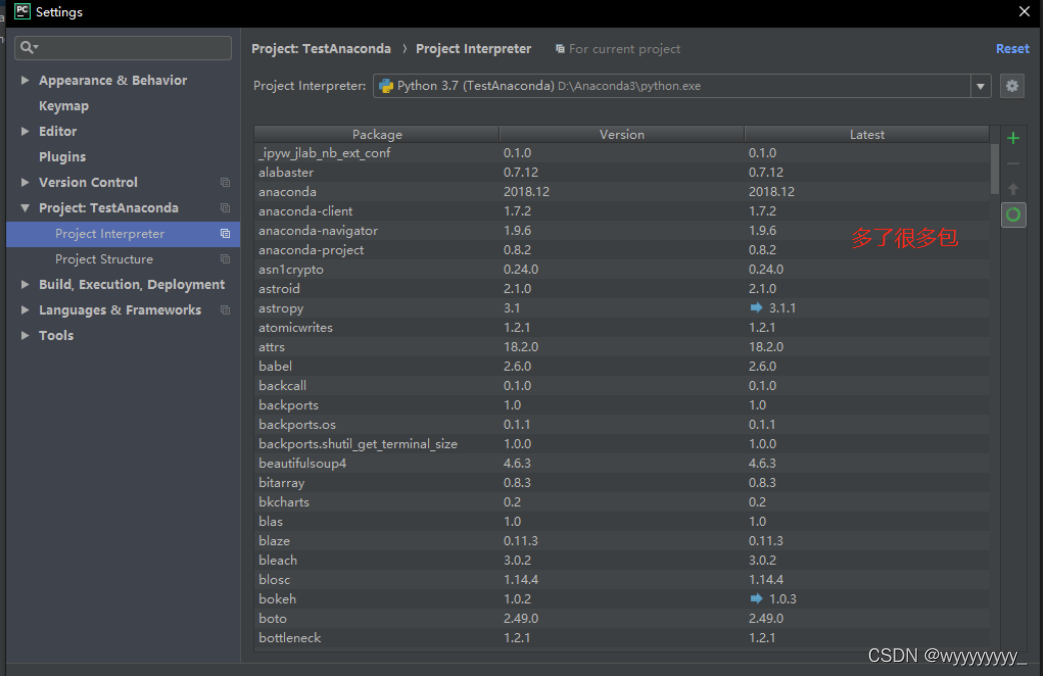Open the Python 3.7 interpreter combo box
The image size is (1043, 676).
point(682,86)
